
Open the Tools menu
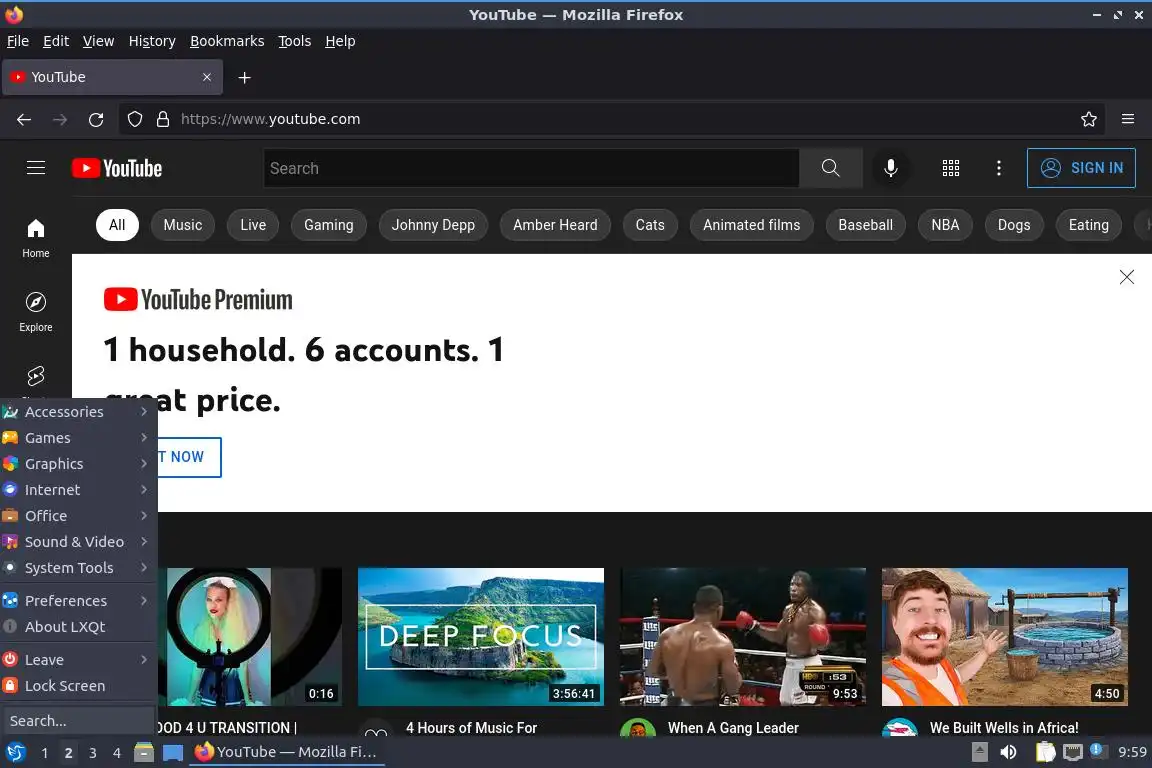[295, 41]
